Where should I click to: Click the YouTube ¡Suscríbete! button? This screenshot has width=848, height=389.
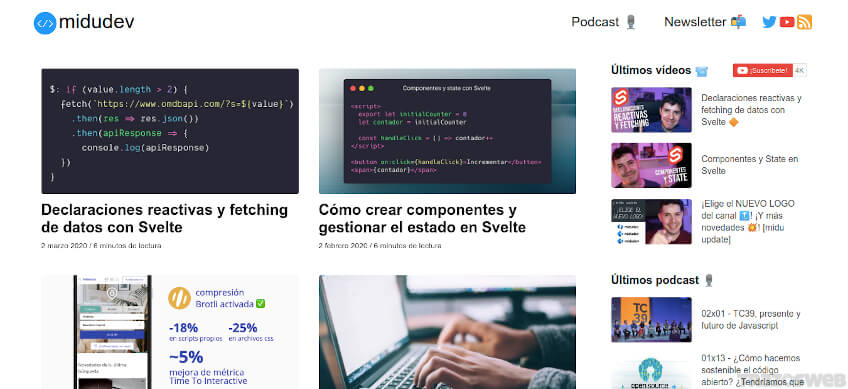(763, 70)
